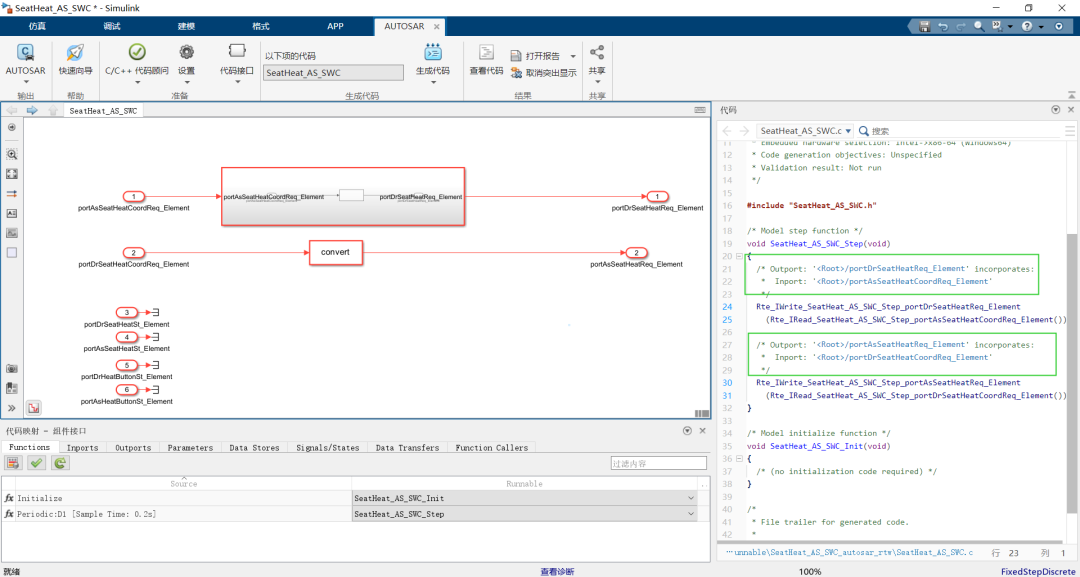
Task: Click the fit-to-view icon in the canvas sidebar
Action: pyautogui.click(x=12, y=174)
